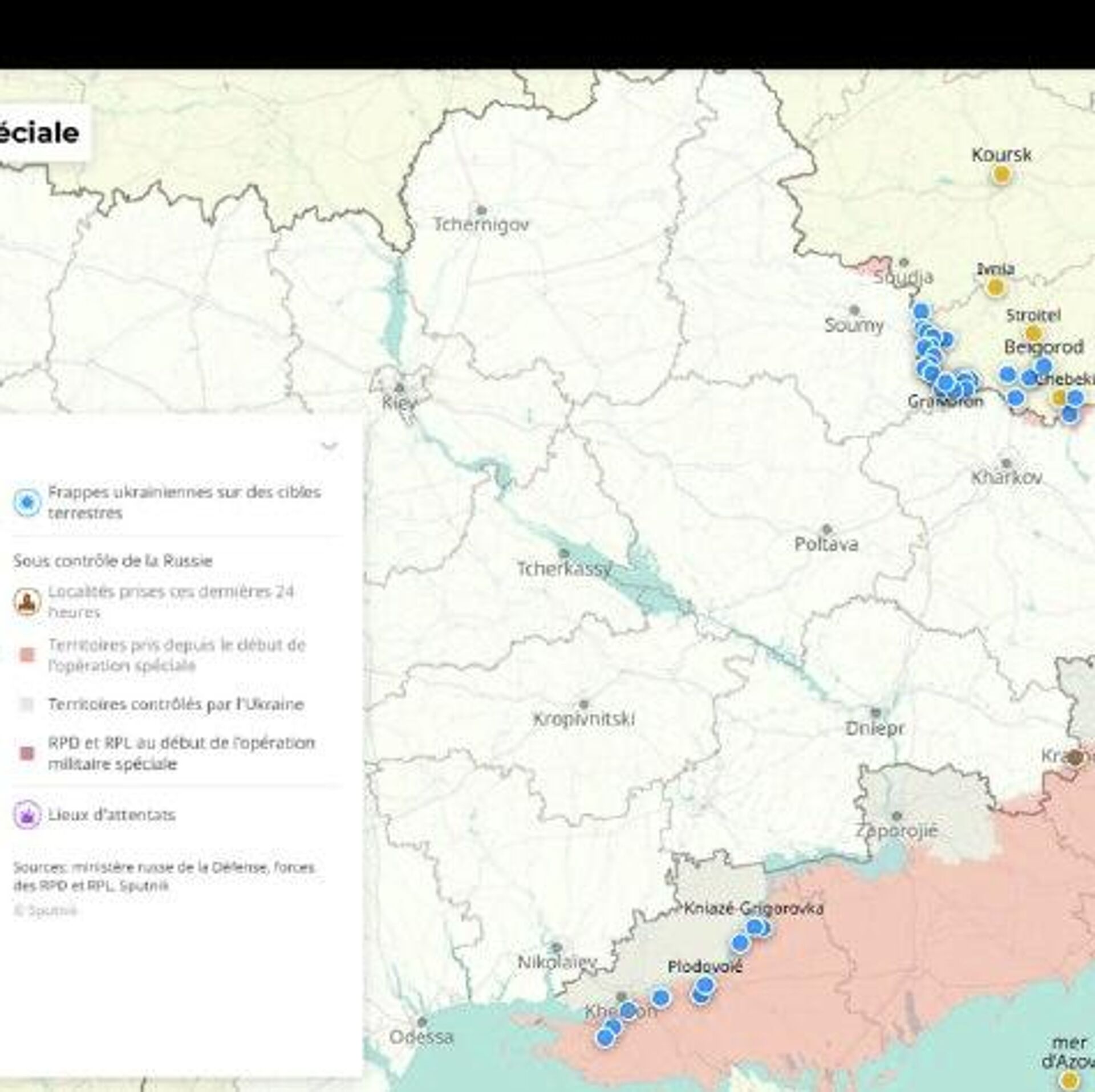The height and width of the screenshot is (1092, 1095).
Task: Click the blue Ukrainian strikes legend icon
Action: pyautogui.click(x=27, y=502)
